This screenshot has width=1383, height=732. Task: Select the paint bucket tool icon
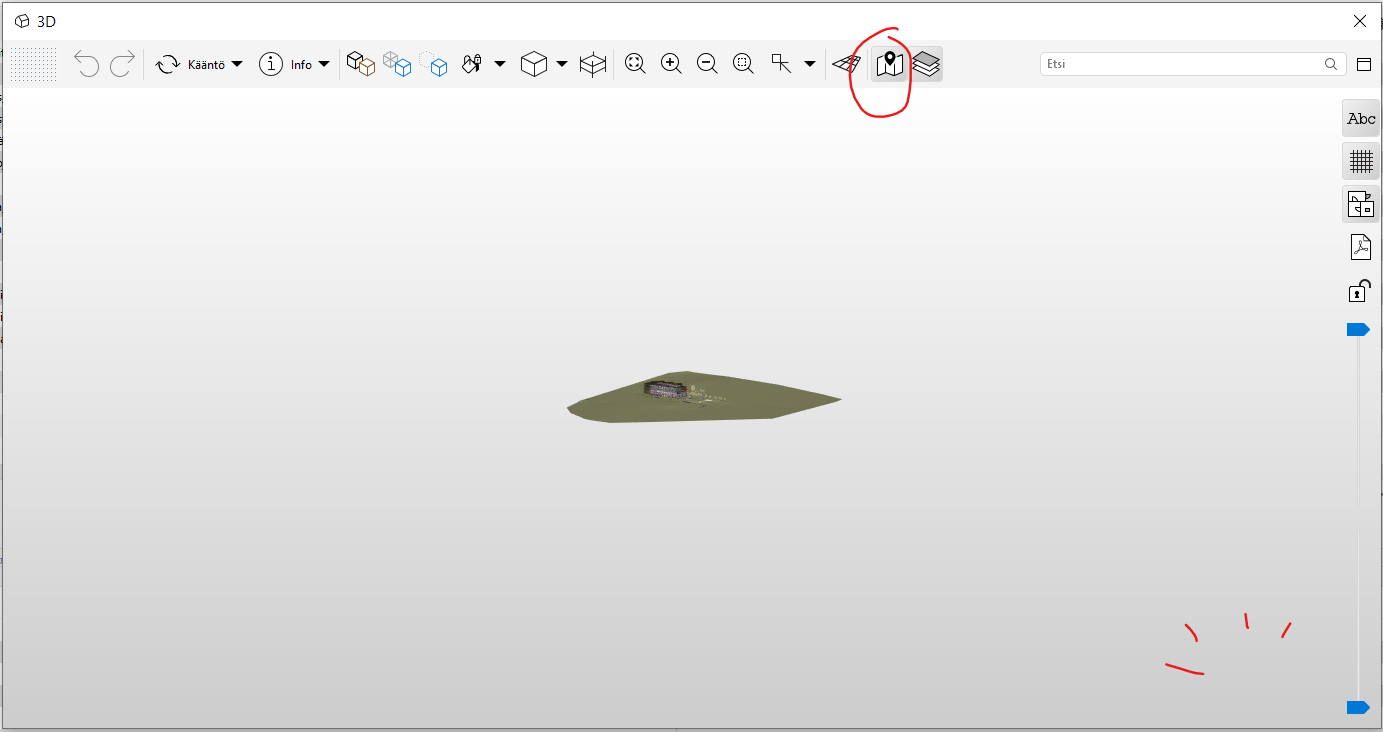(472, 64)
